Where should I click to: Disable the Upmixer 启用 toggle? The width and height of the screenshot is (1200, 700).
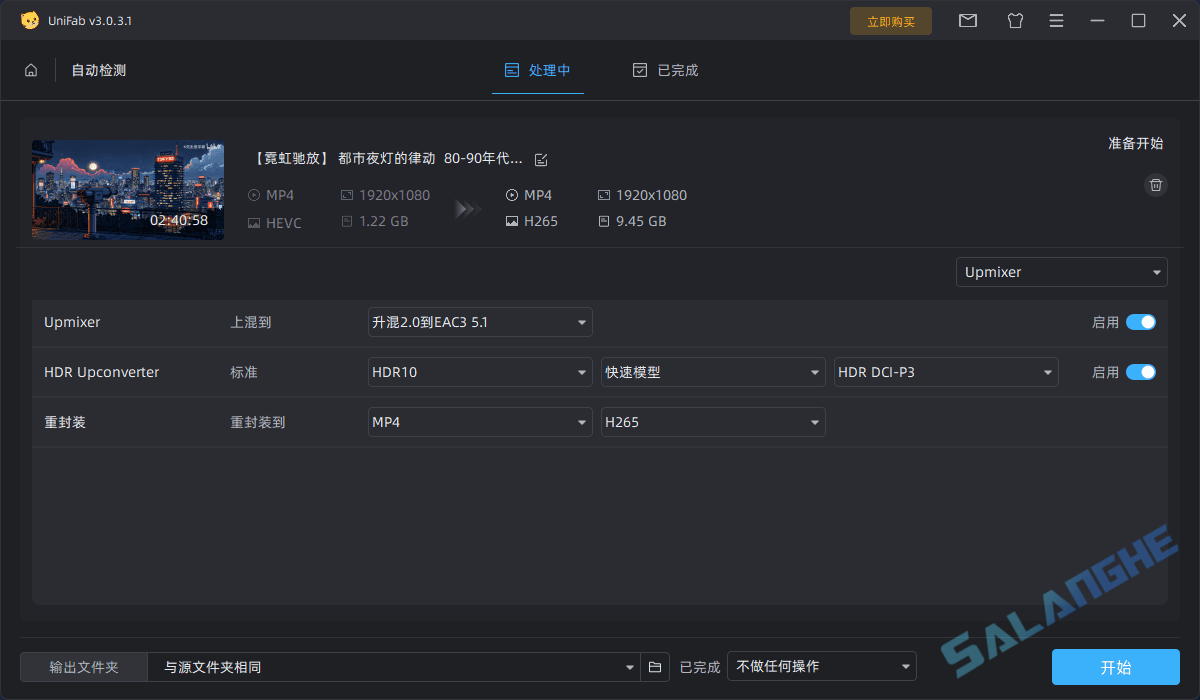1140,322
